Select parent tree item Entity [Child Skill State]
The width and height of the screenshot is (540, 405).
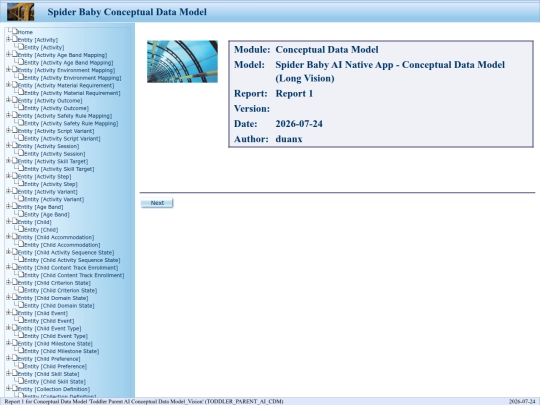(x=49, y=374)
